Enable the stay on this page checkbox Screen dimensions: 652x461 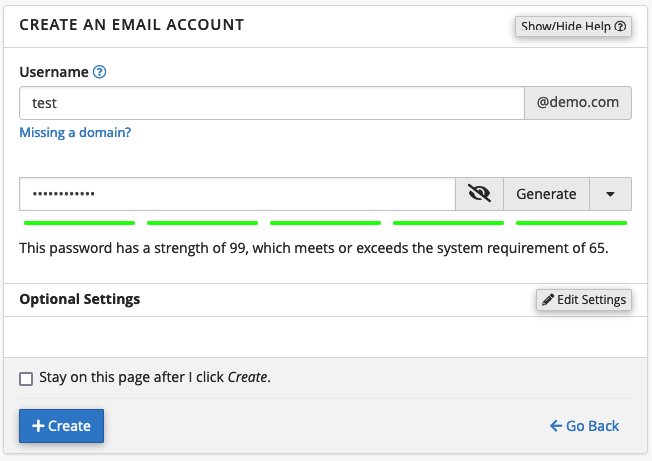point(26,378)
